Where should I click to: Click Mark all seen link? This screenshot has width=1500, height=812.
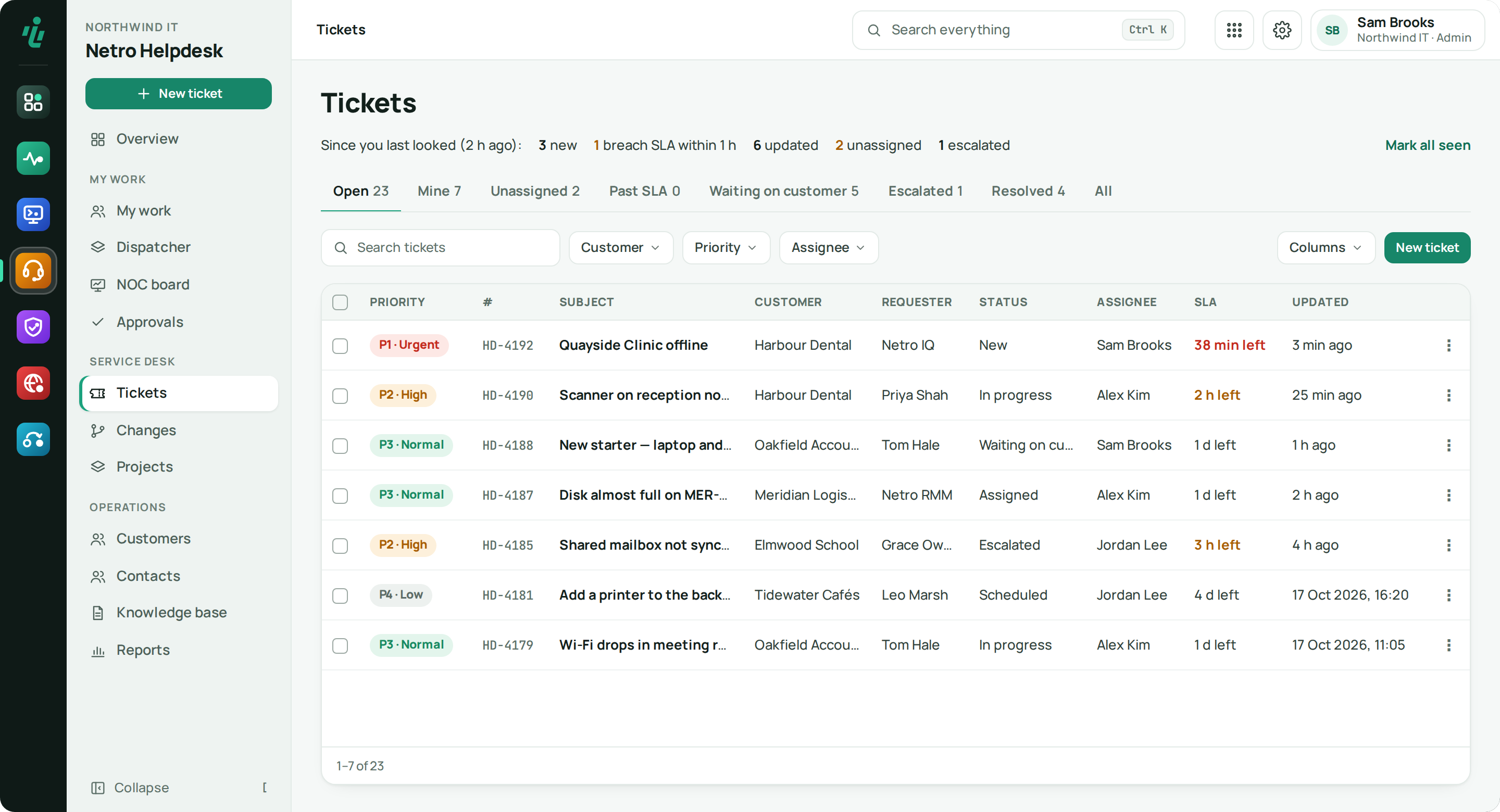1427,145
